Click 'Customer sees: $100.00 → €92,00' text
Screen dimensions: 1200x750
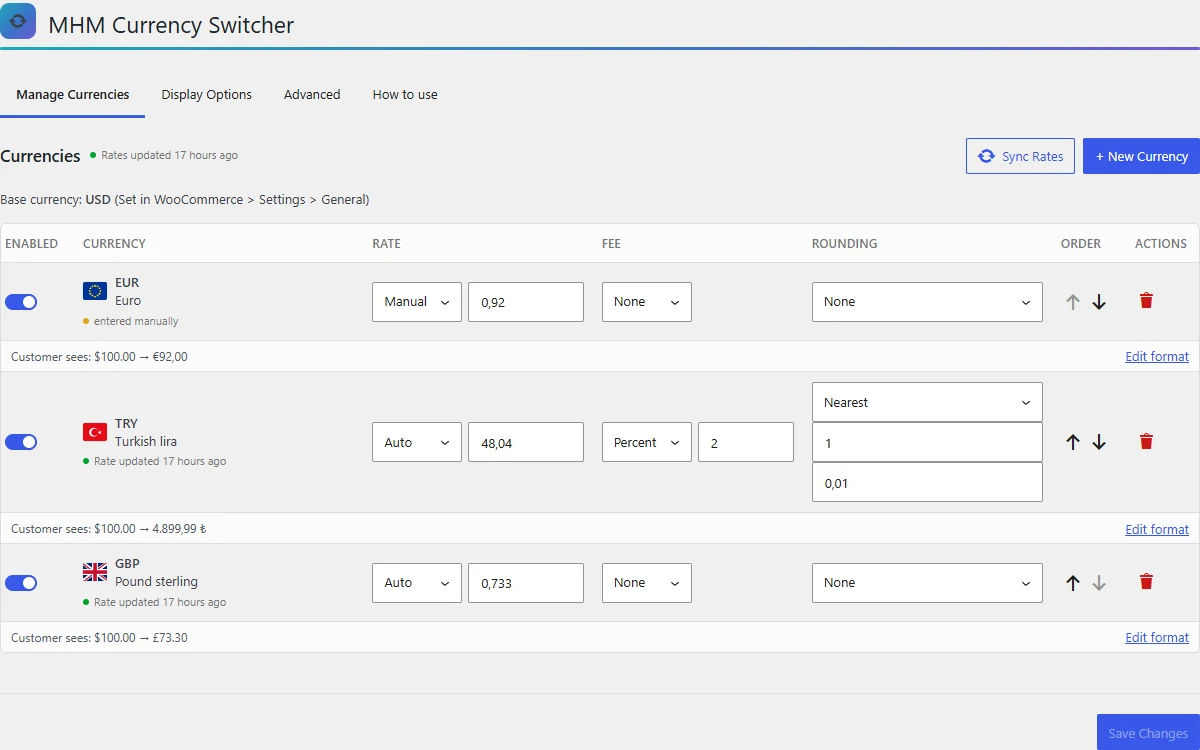click(x=99, y=356)
